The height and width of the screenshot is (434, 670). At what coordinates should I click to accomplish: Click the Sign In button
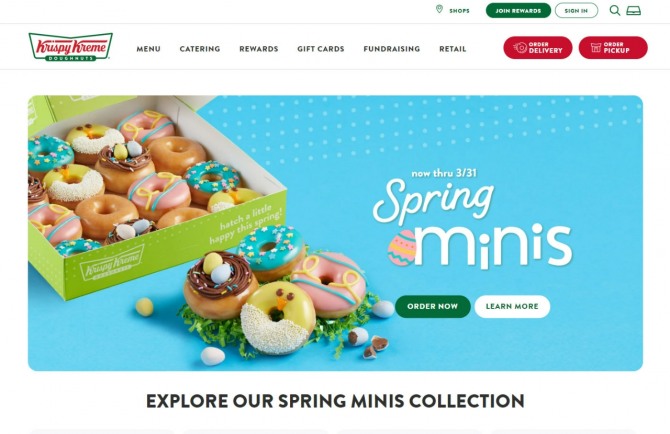tap(576, 10)
